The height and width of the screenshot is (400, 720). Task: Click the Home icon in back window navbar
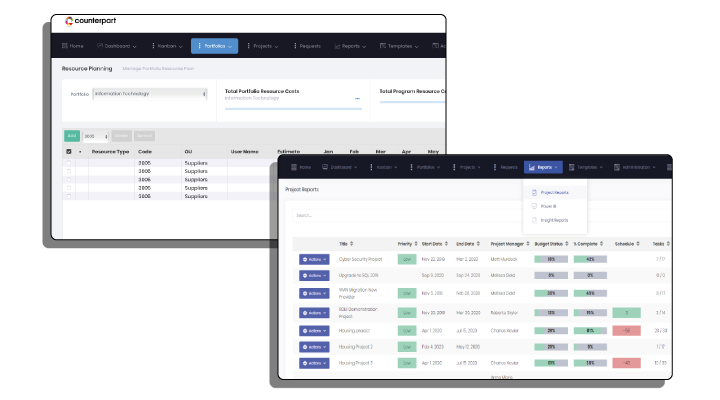pyautogui.click(x=65, y=46)
